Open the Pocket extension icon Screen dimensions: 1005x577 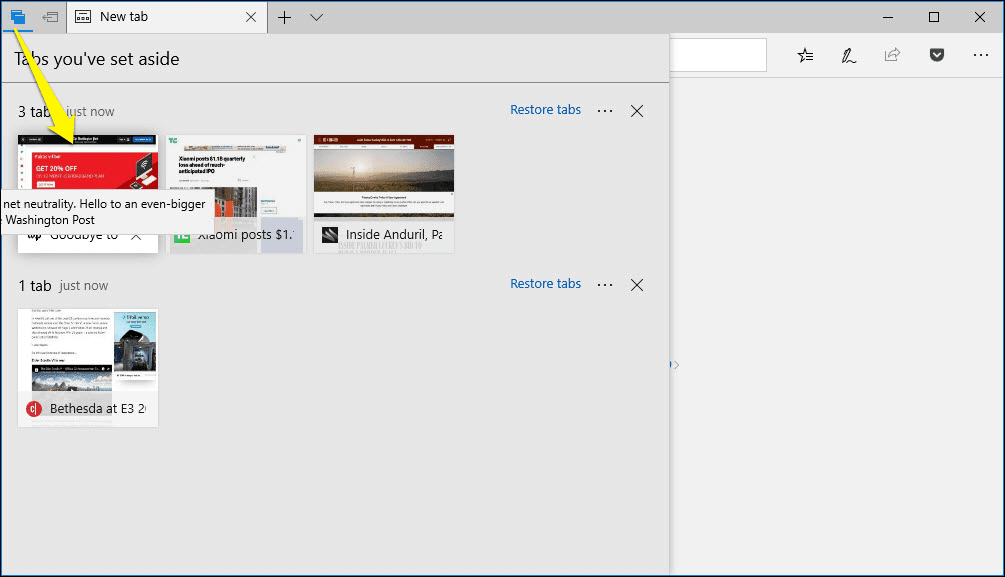point(937,55)
